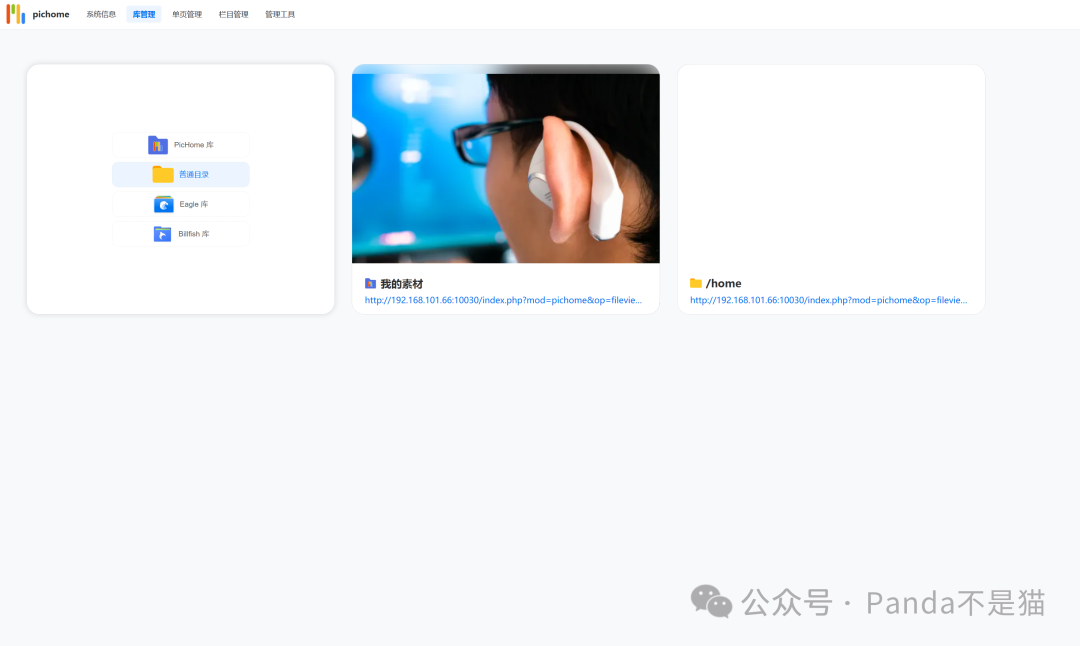
Task: Open the 系统信息 menu
Action: [x=101, y=14]
